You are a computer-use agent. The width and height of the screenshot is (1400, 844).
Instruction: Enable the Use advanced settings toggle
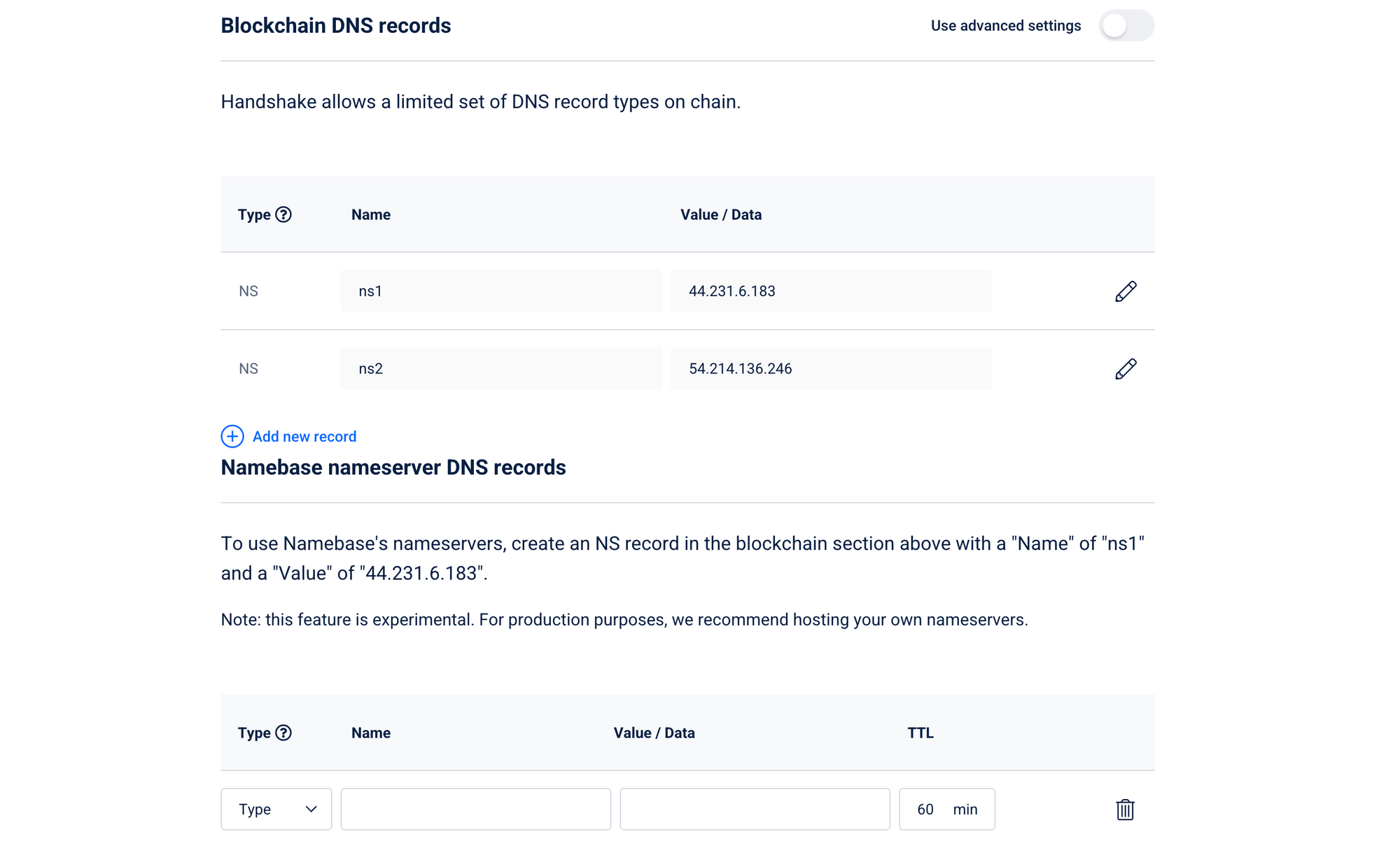1126,25
